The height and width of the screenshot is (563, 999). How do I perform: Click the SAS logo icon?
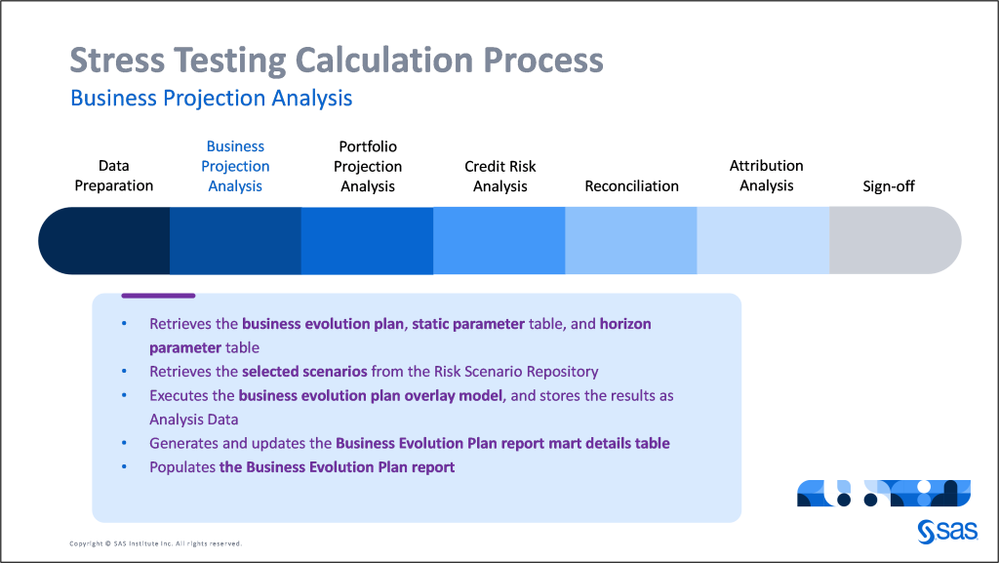click(x=943, y=532)
